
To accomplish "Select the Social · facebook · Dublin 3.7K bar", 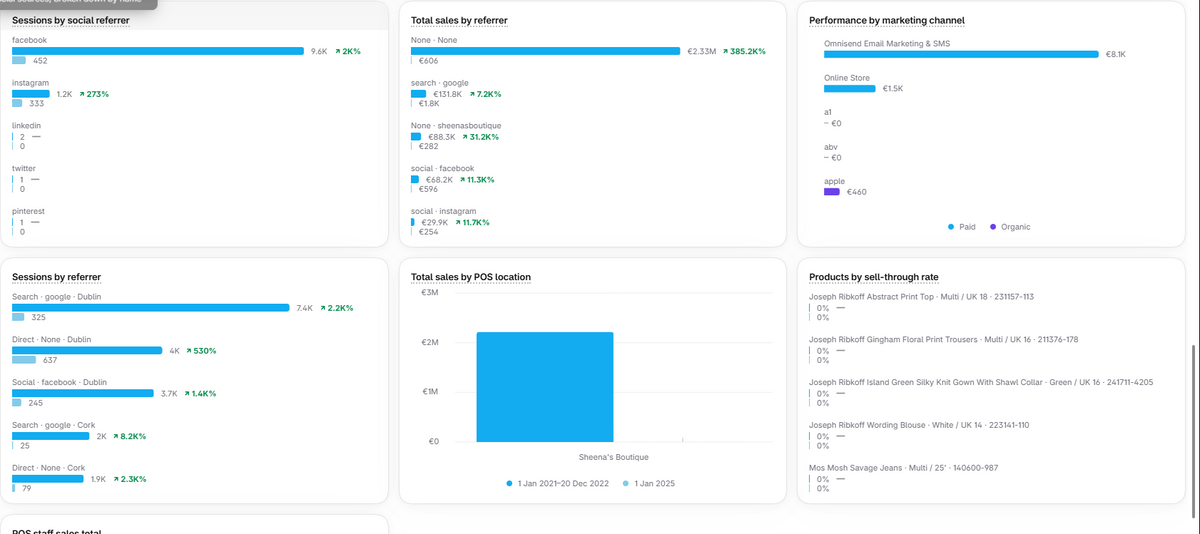I will pyautogui.click(x=83, y=394).
